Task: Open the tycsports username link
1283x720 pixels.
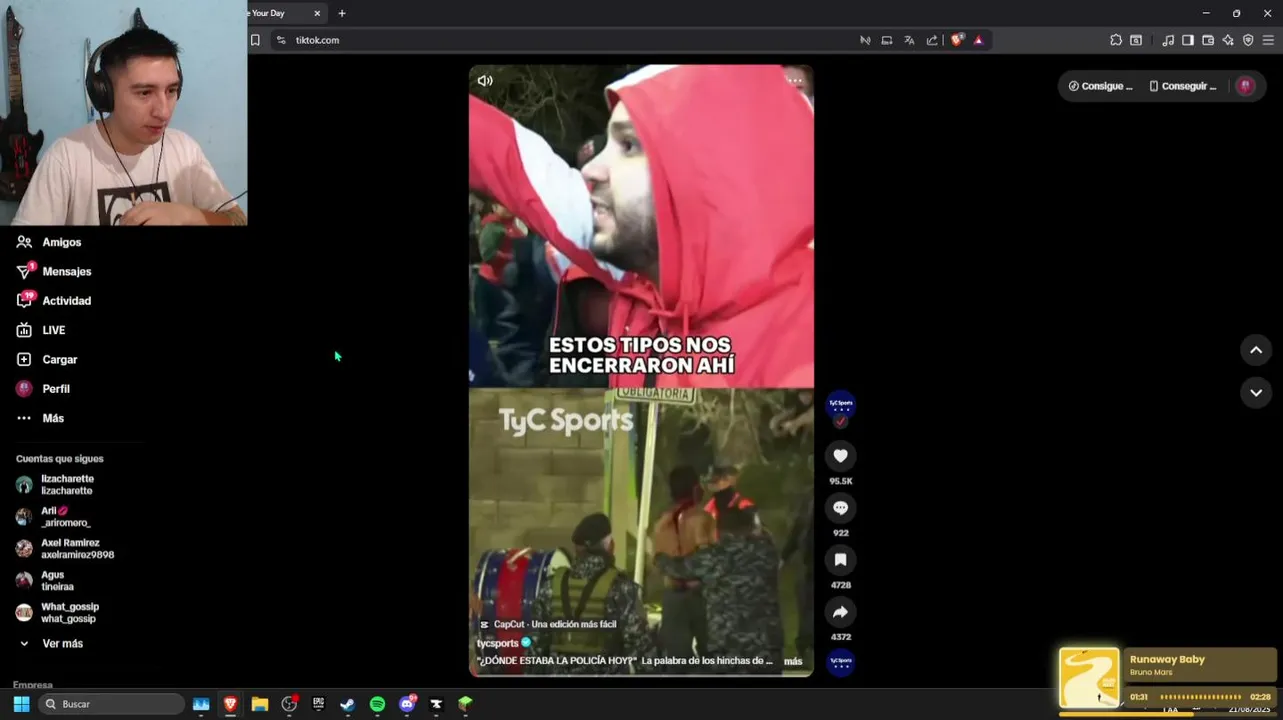Action: click(x=497, y=643)
